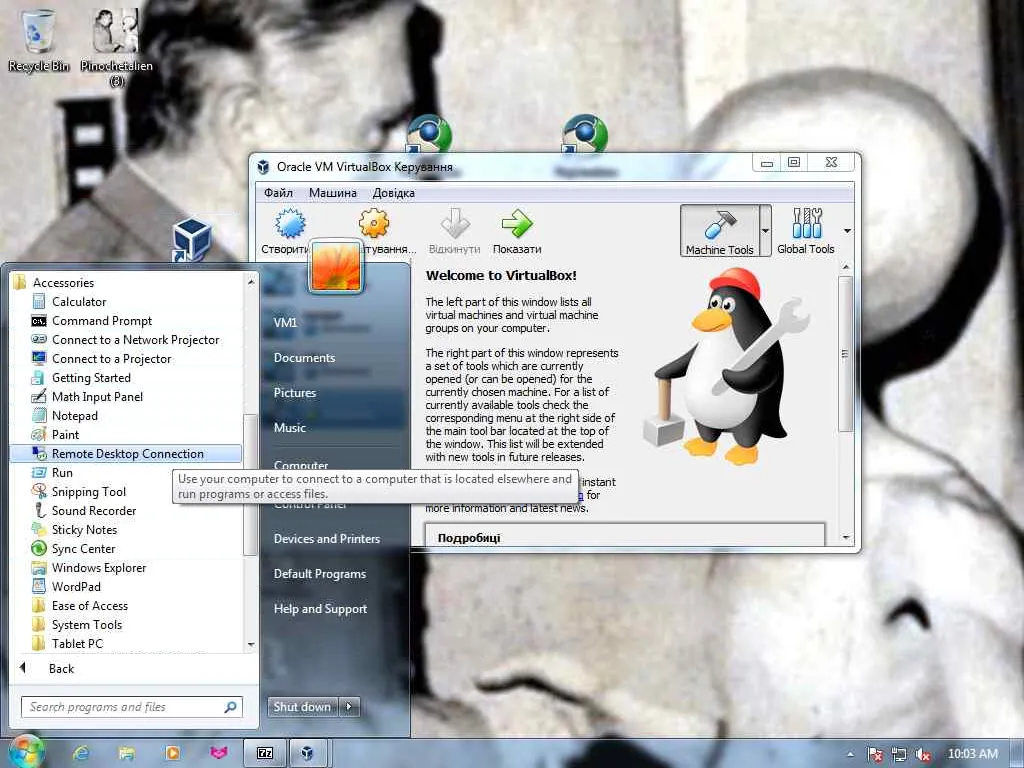Viewport: 1024px width, 768px height.
Task: Launch WordPad
Action: coord(76,586)
